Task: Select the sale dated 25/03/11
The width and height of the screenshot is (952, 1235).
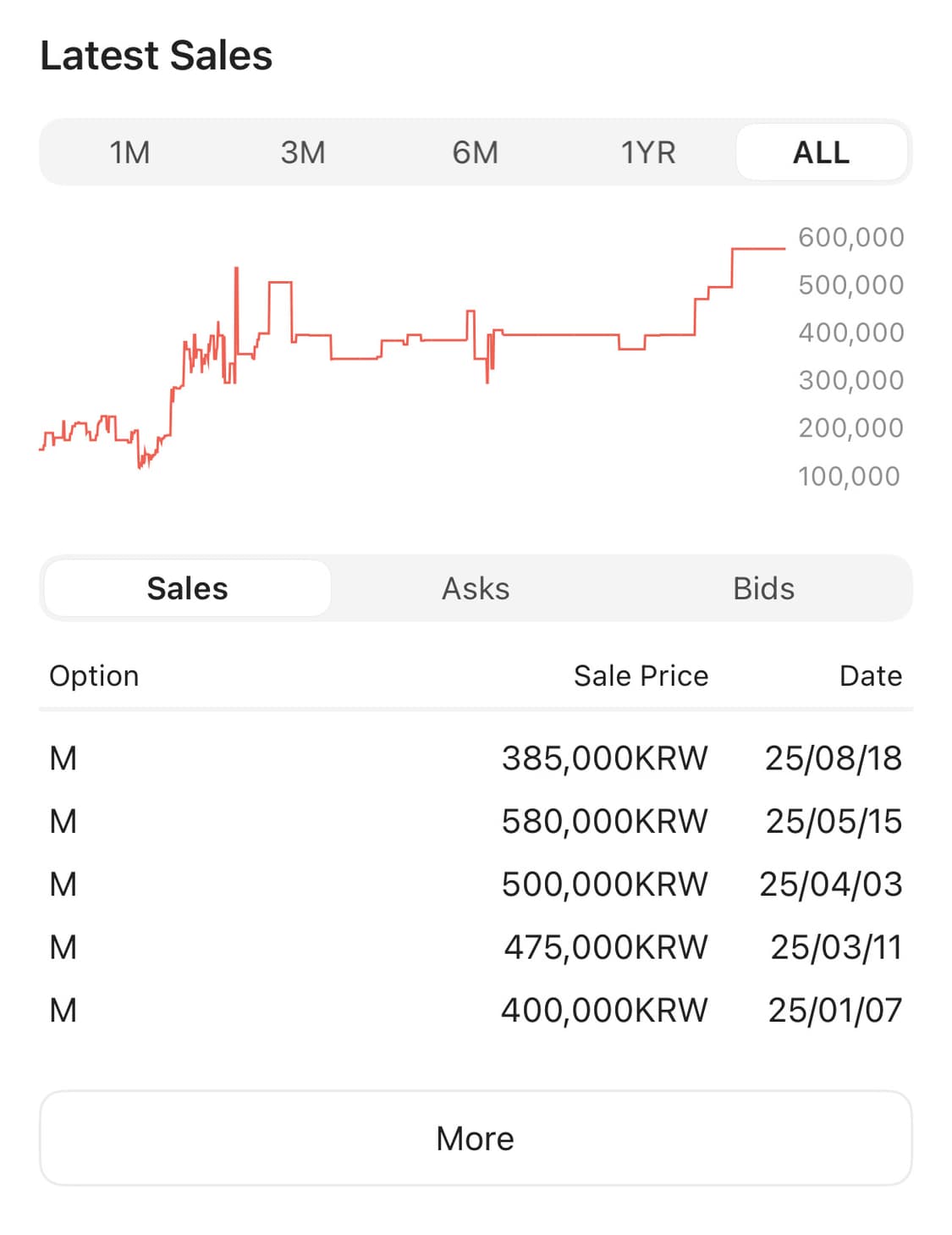Action: point(835,946)
